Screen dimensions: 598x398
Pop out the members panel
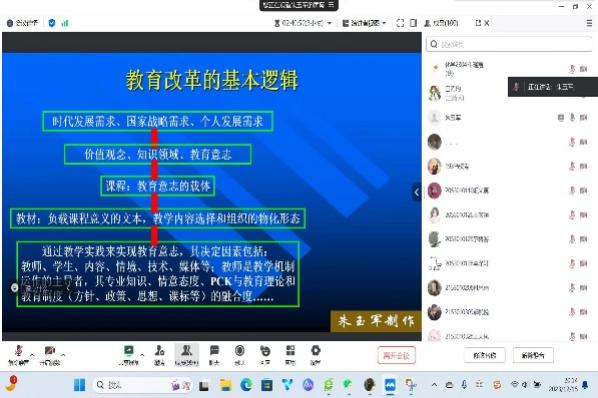pos(478,23)
